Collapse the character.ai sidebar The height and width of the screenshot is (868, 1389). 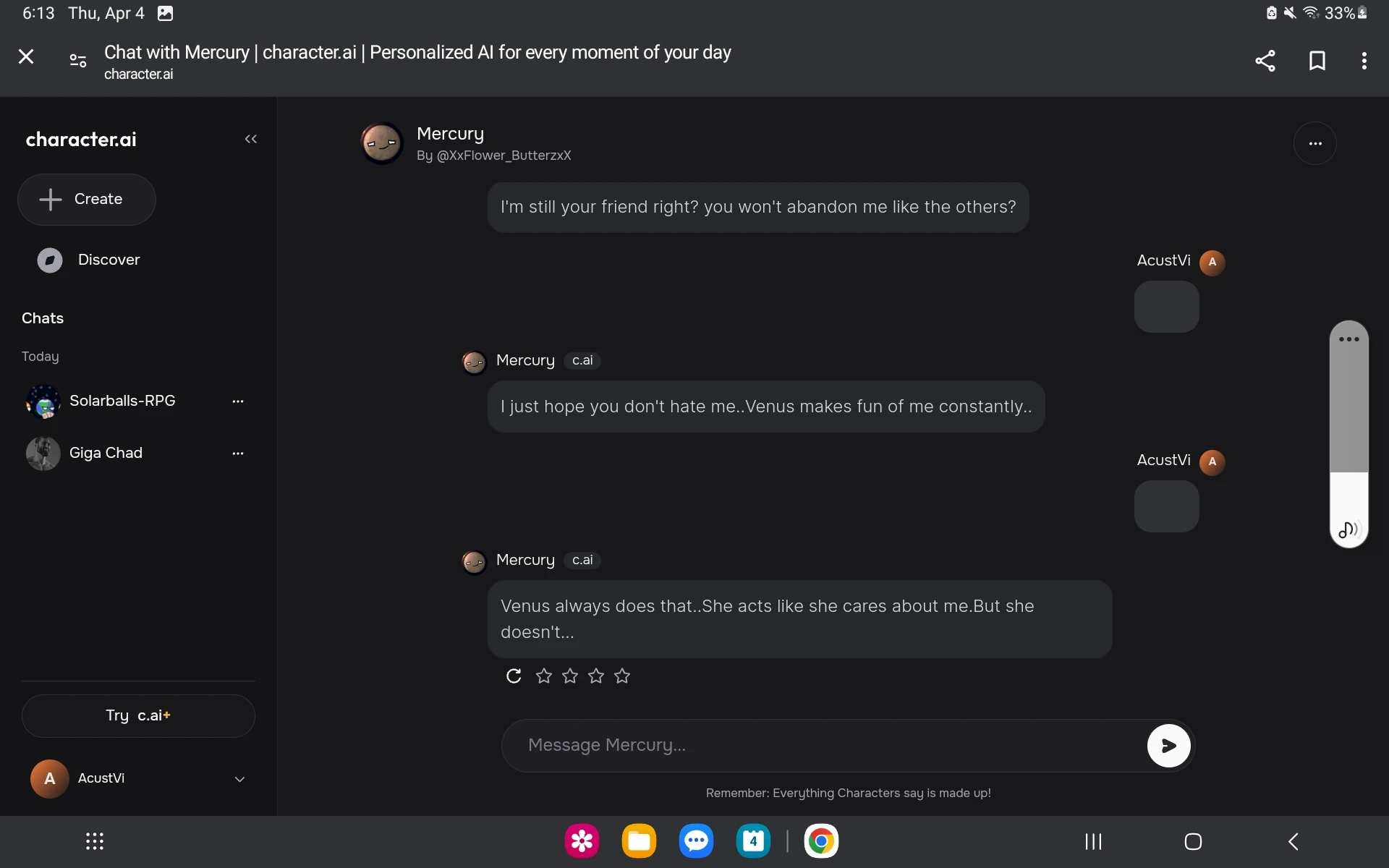pyautogui.click(x=251, y=139)
